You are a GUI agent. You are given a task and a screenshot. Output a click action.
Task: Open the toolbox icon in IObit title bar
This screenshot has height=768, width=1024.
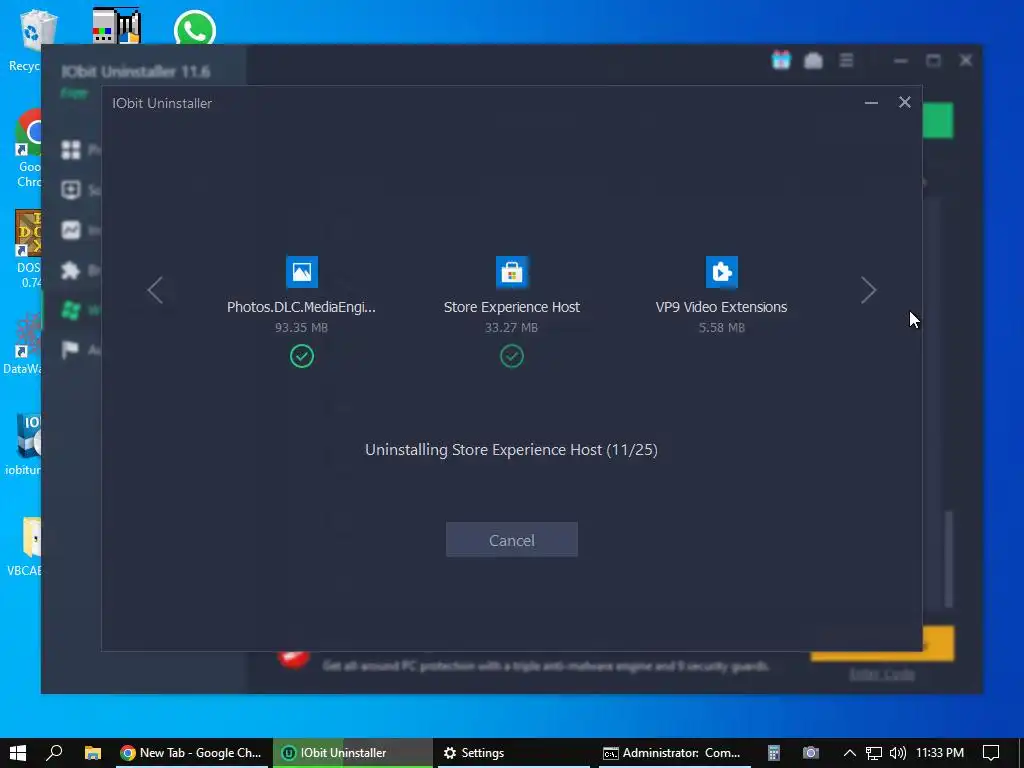(x=813, y=61)
